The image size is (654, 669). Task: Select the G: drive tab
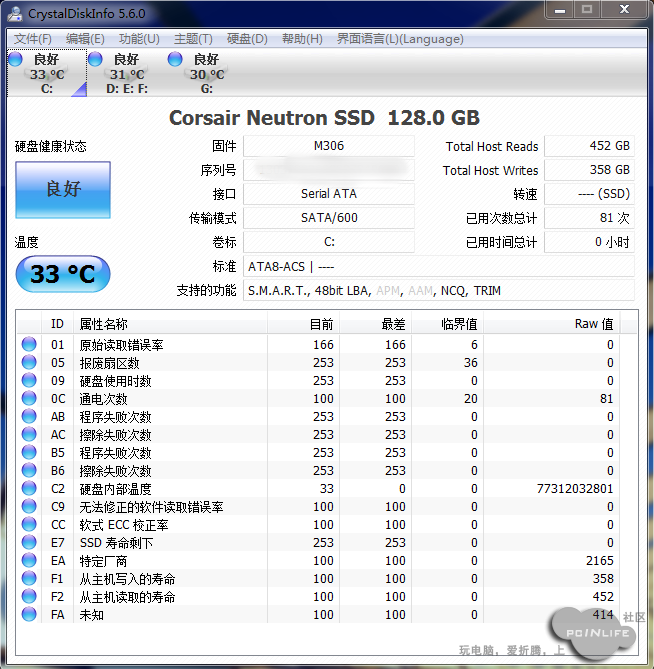pyautogui.click(x=206, y=73)
